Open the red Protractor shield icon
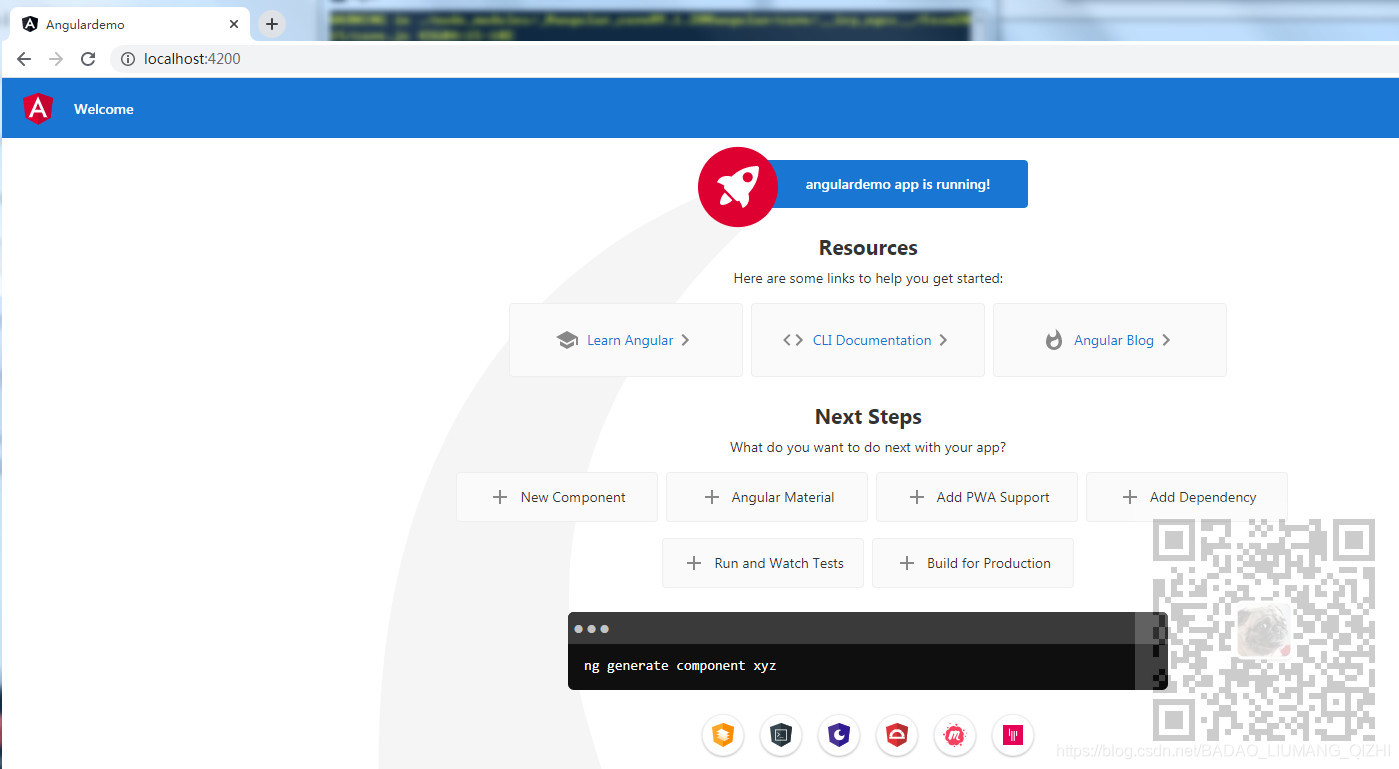1399x769 pixels. coord(897,736)
